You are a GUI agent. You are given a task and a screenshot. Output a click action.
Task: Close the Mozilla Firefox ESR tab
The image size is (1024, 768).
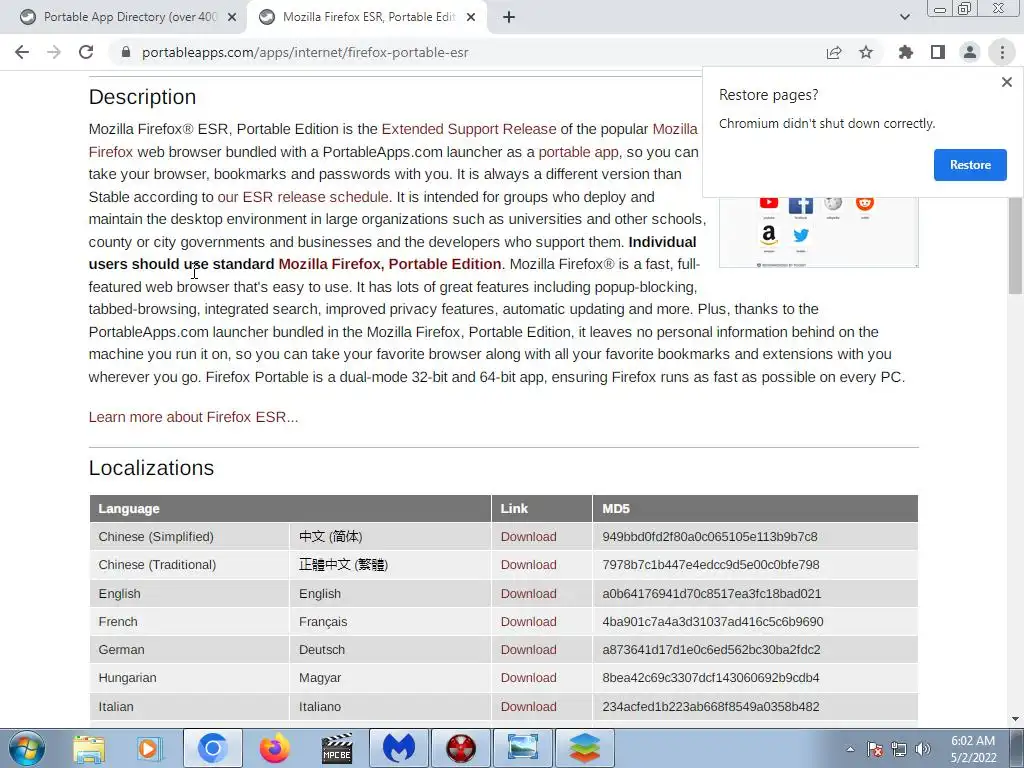point(471,18)
